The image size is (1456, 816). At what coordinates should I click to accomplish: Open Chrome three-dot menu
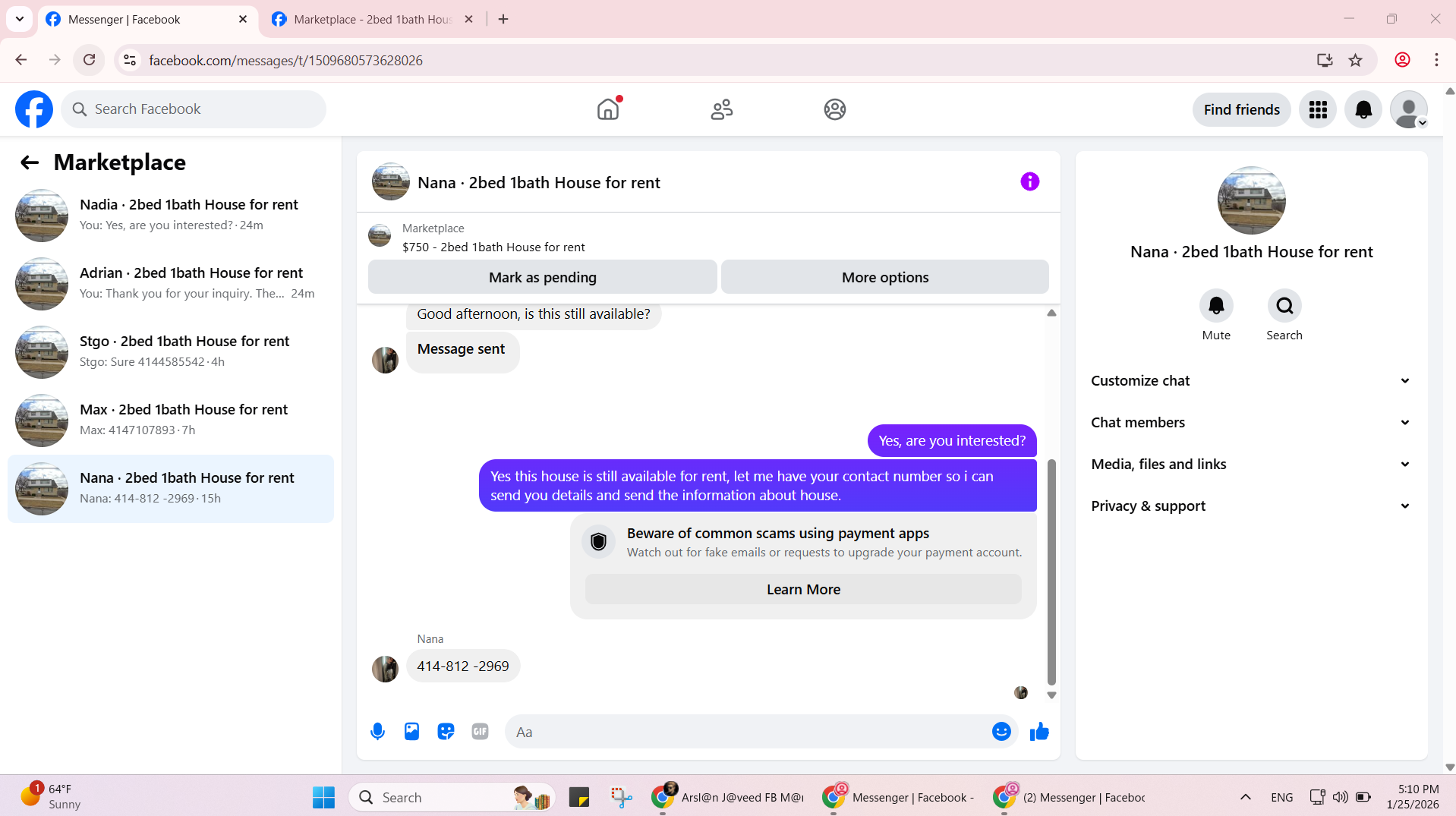tap(1436, 60)
